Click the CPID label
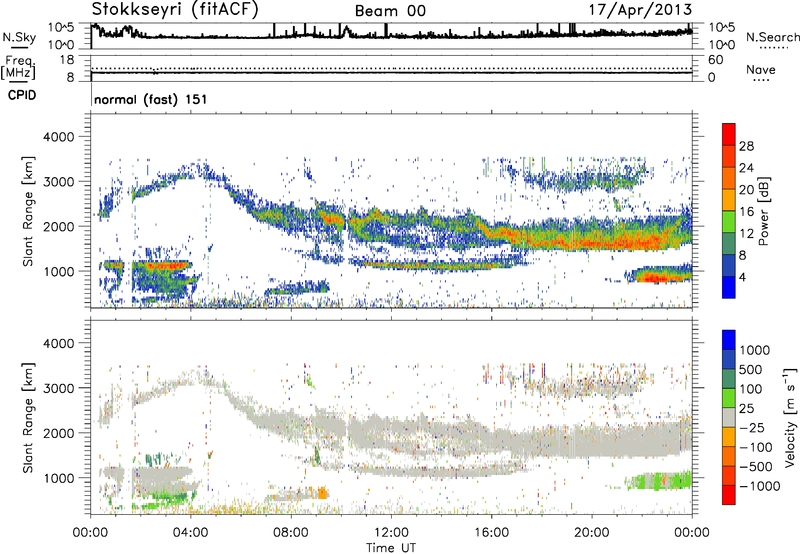 [22, 95]
